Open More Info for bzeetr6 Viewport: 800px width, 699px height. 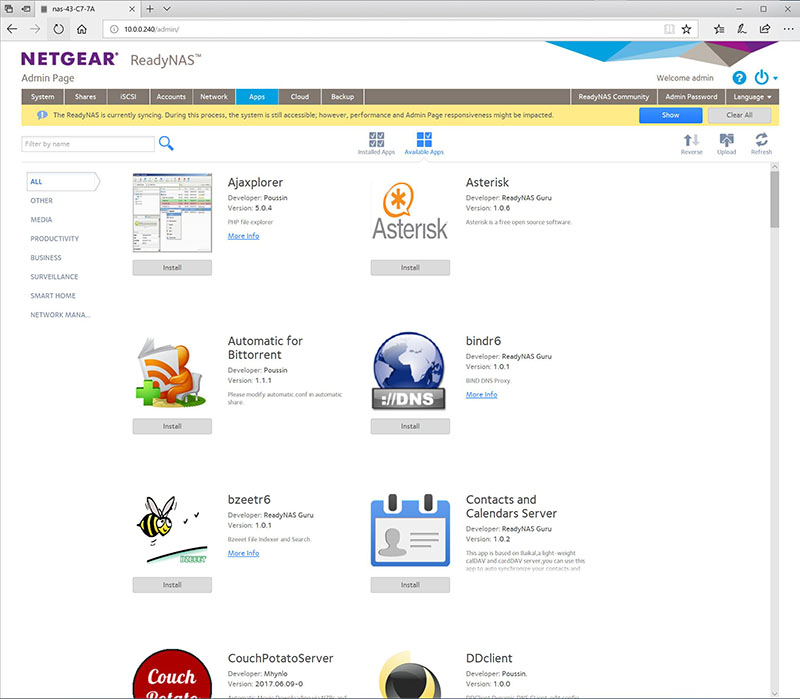point(243,553)
